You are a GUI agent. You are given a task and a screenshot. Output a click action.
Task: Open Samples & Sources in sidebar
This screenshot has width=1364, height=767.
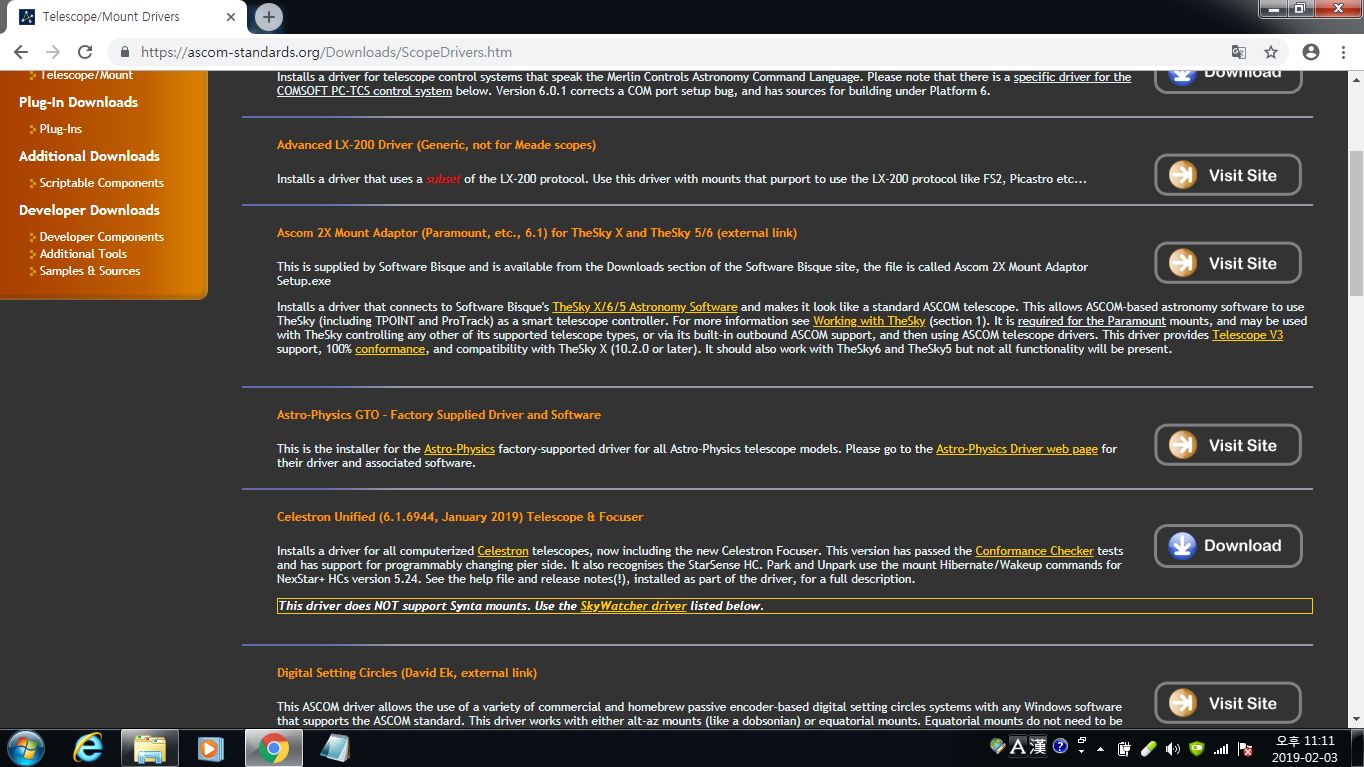pyautogui.click(x=90, y=271)
